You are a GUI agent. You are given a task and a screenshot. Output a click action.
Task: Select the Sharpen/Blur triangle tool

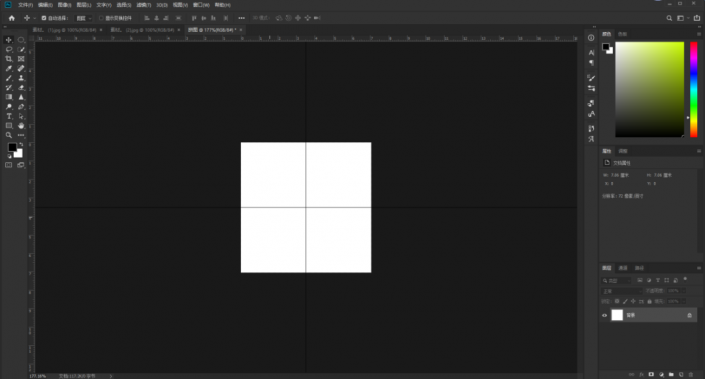pos(21,97)
